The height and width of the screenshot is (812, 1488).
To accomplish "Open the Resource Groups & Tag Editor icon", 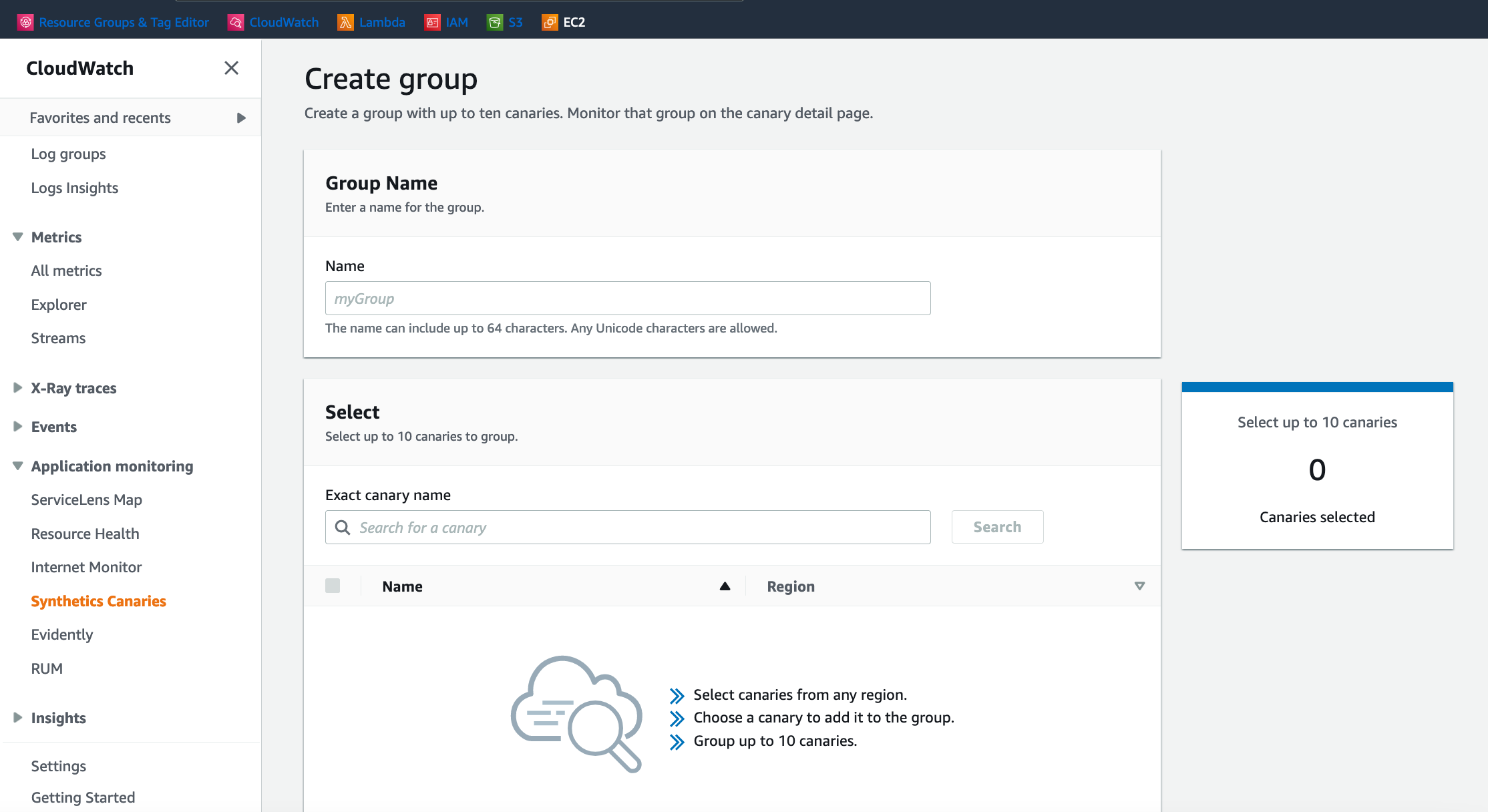I will point(25,21).
